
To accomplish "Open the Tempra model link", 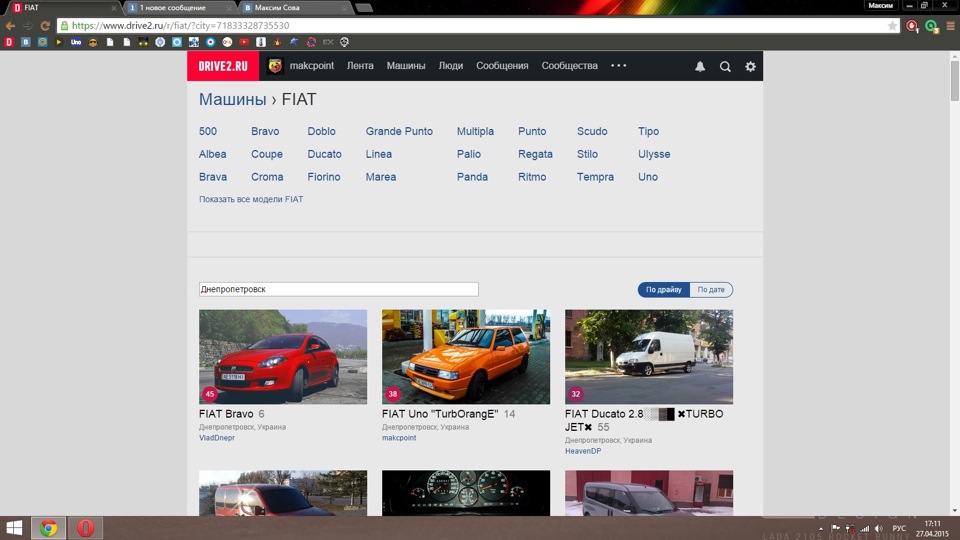I will [595, 177].
